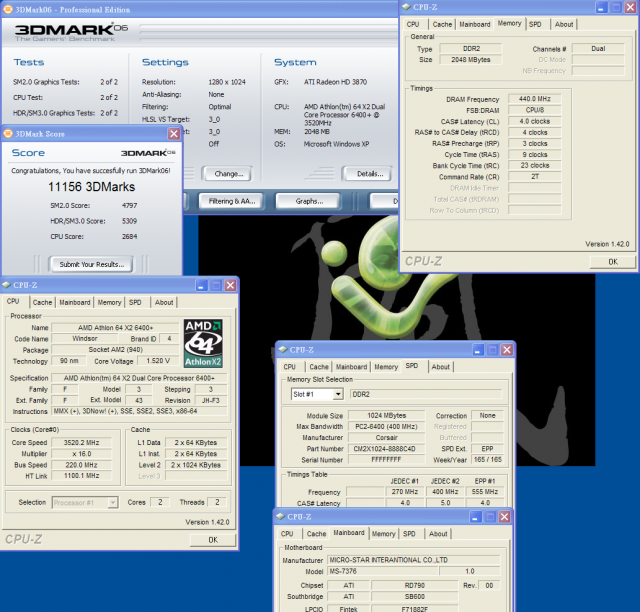Click the 11156 3DMarks score text
The image size is (640, 612).
click(91, 187)
